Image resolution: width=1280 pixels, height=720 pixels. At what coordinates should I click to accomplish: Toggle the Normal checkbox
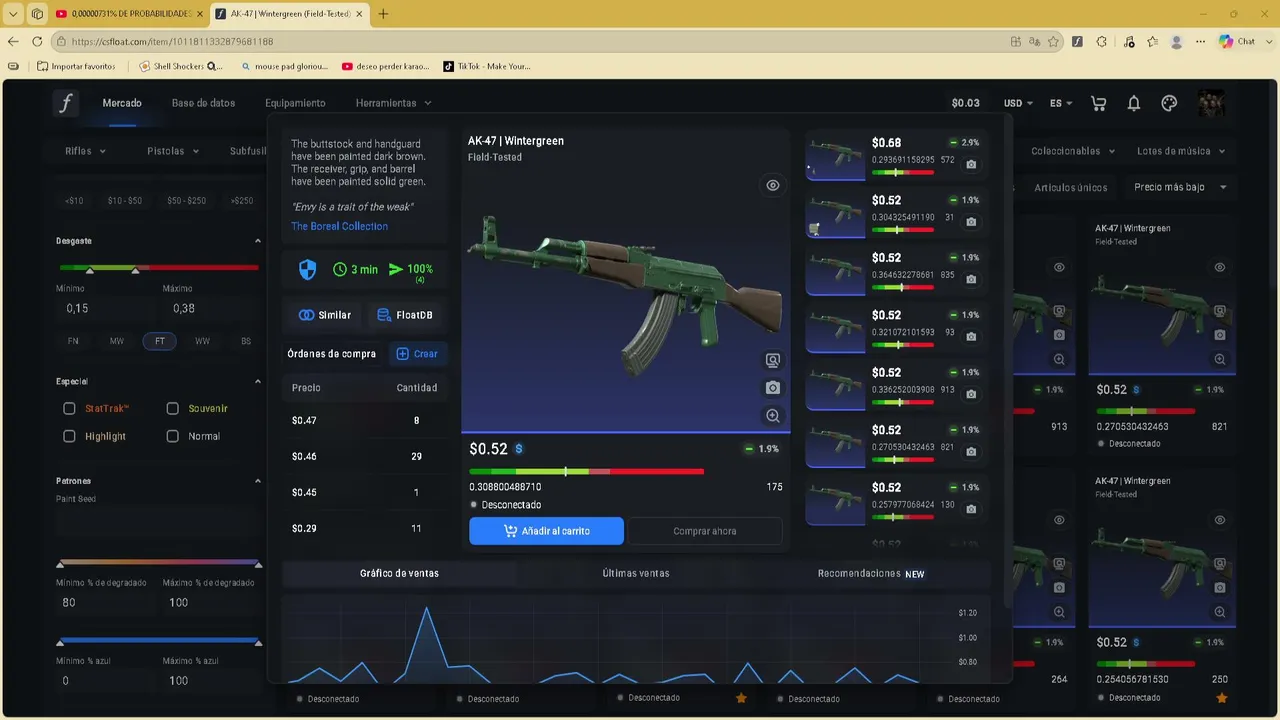pos(172,436)
